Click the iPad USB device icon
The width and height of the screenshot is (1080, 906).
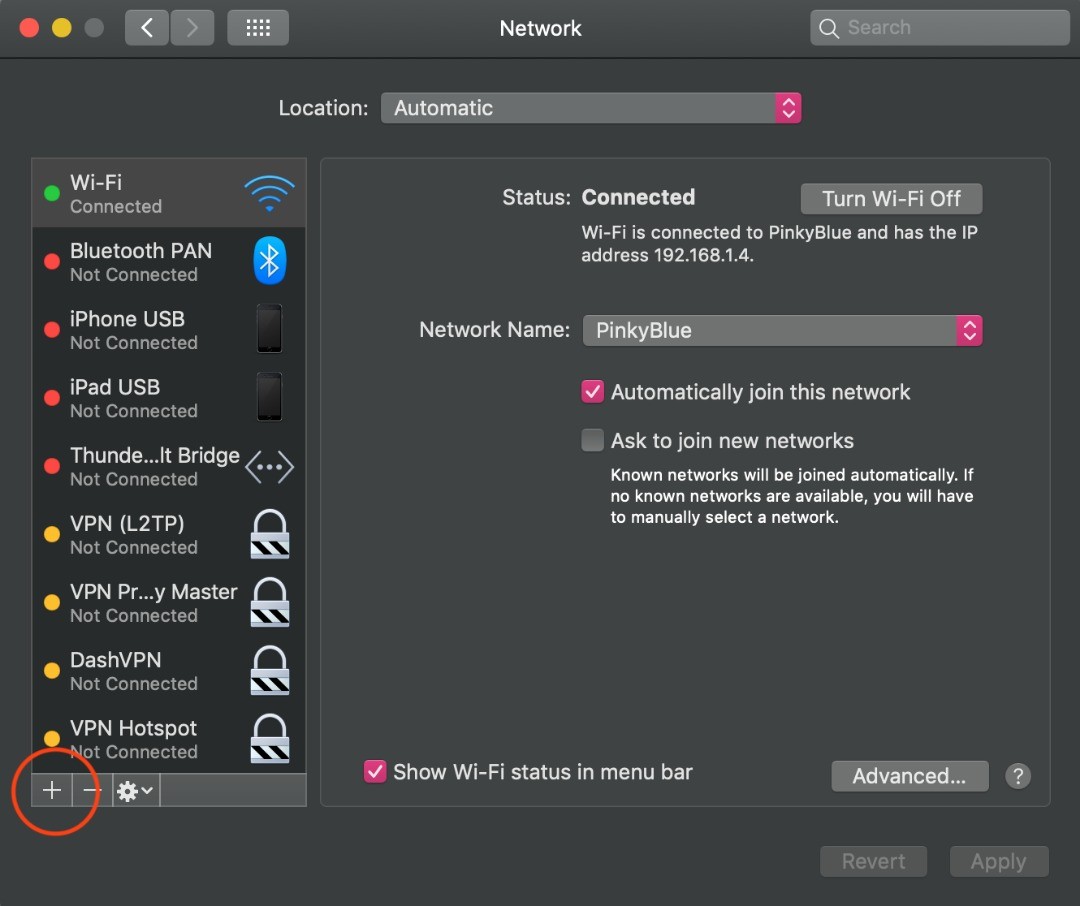(x=268, y=396)
